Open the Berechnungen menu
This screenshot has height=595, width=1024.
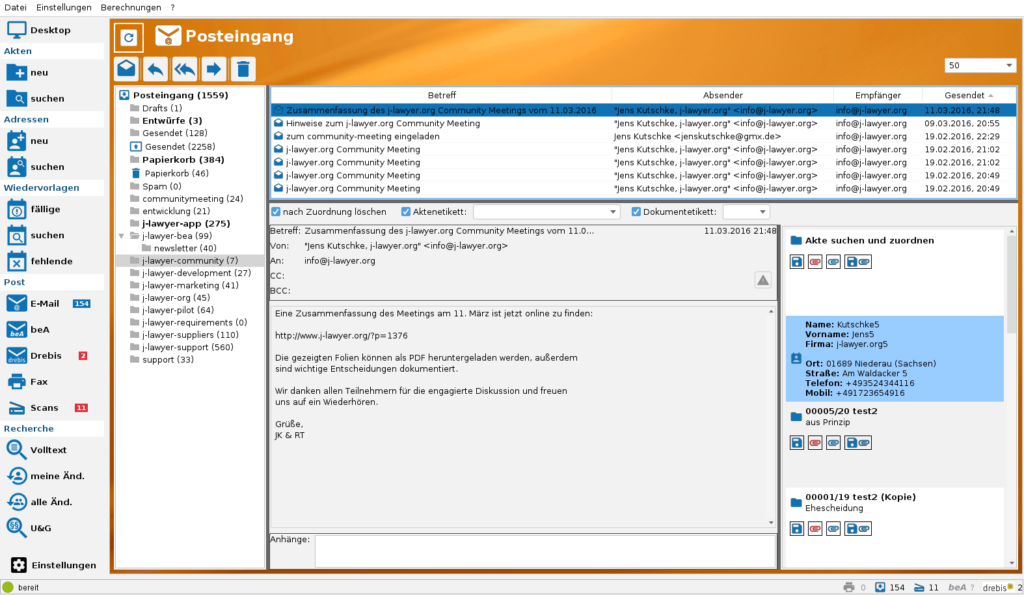[131, 7]
